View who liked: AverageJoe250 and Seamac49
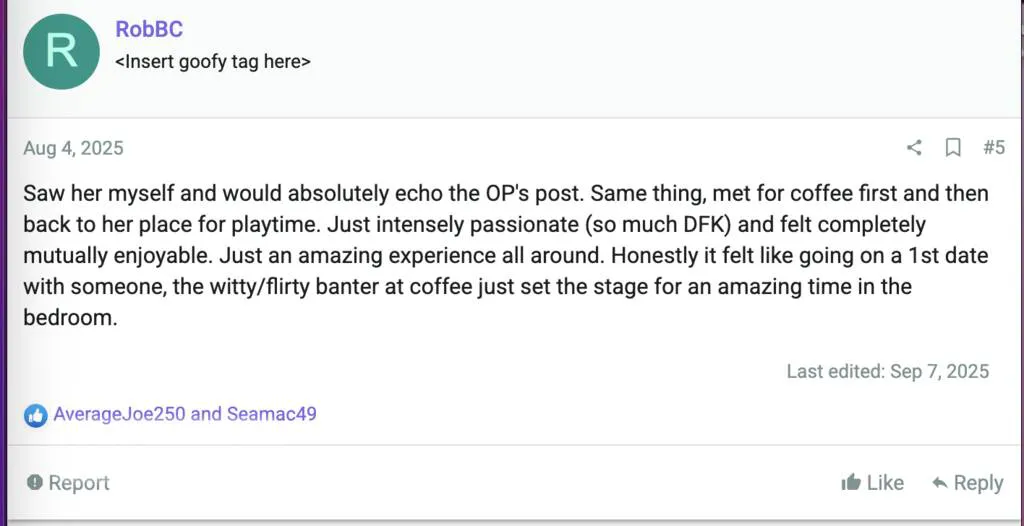Viewport: 1024px width, 526px height. point(185,414)
